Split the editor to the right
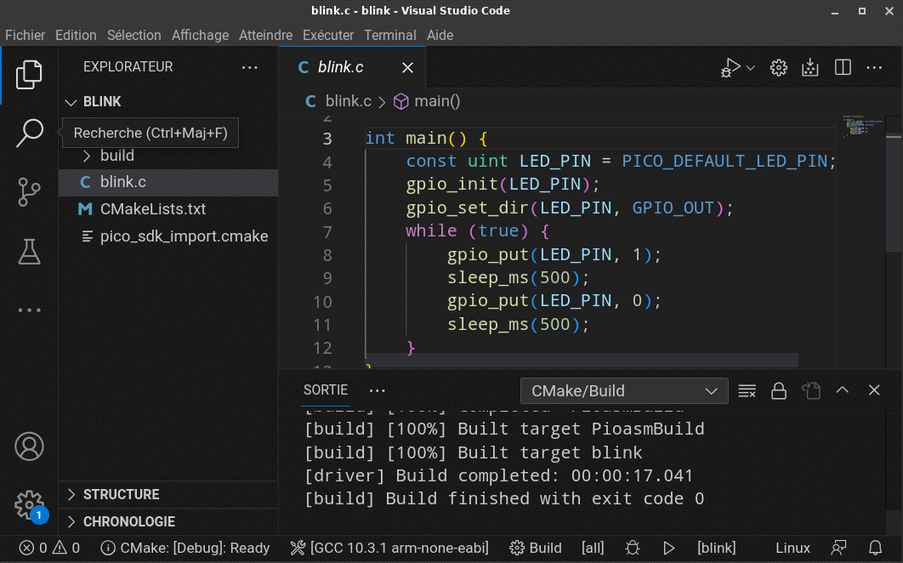Viewport: 903px width, 563px height. click(843, 67)
